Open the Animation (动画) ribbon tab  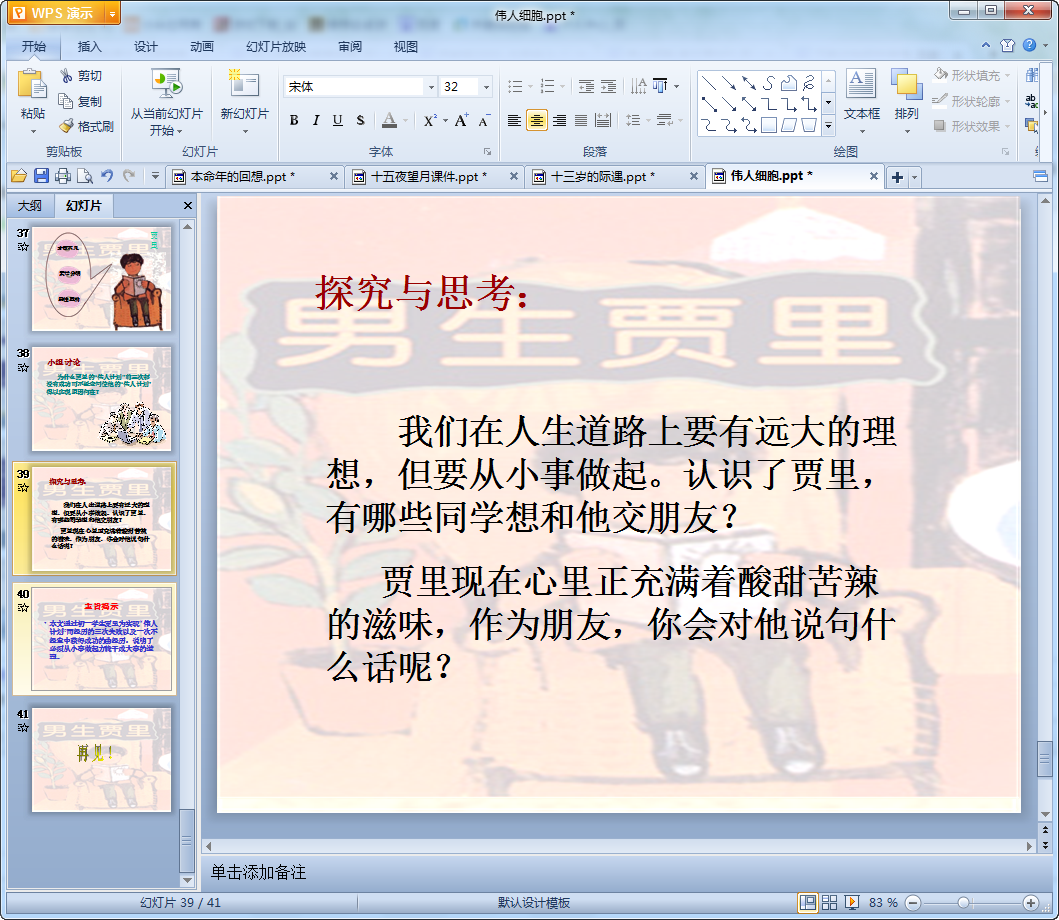pyautogui.click(x=202, y=47)
